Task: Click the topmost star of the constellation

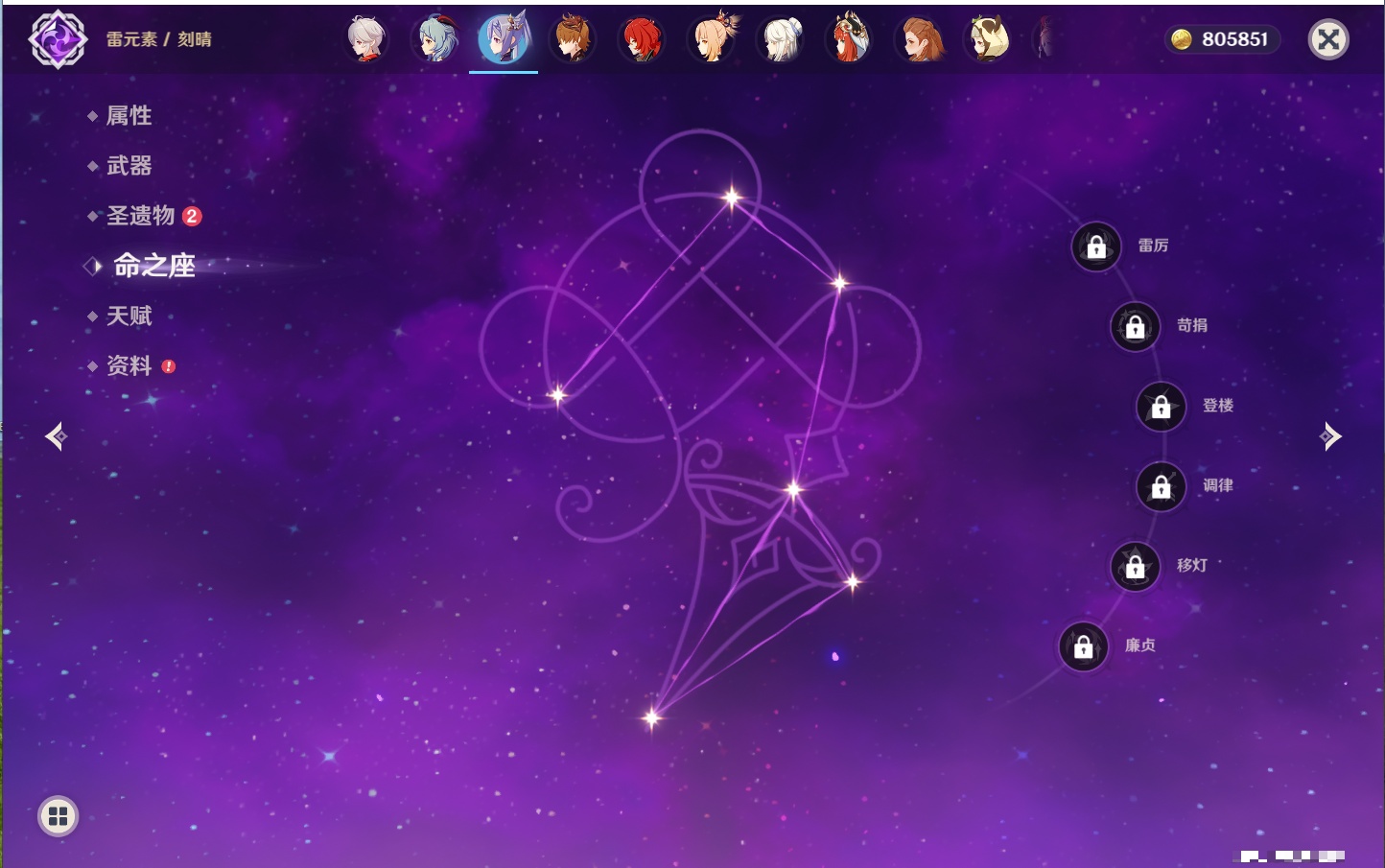Action: pos(733,199)
